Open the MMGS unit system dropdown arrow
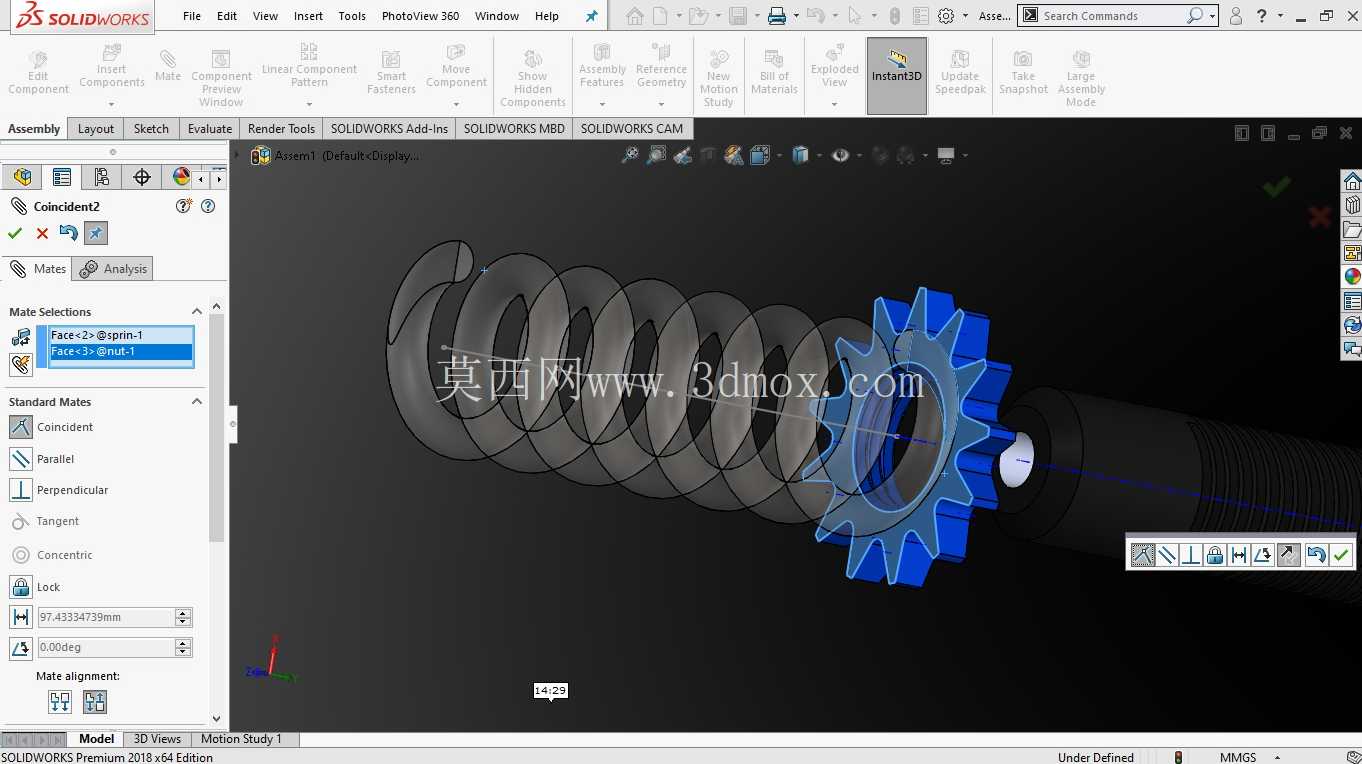The height and width of the screenshot is (764, 1362). (x=1278, y=757)
